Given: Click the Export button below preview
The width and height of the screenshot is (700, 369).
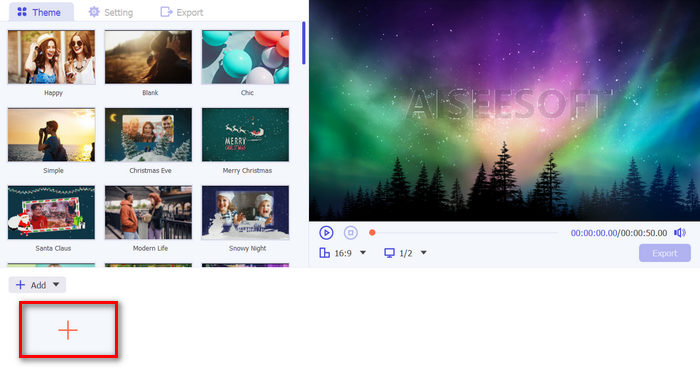Looking at the screenshot, I should coord(665,253).
